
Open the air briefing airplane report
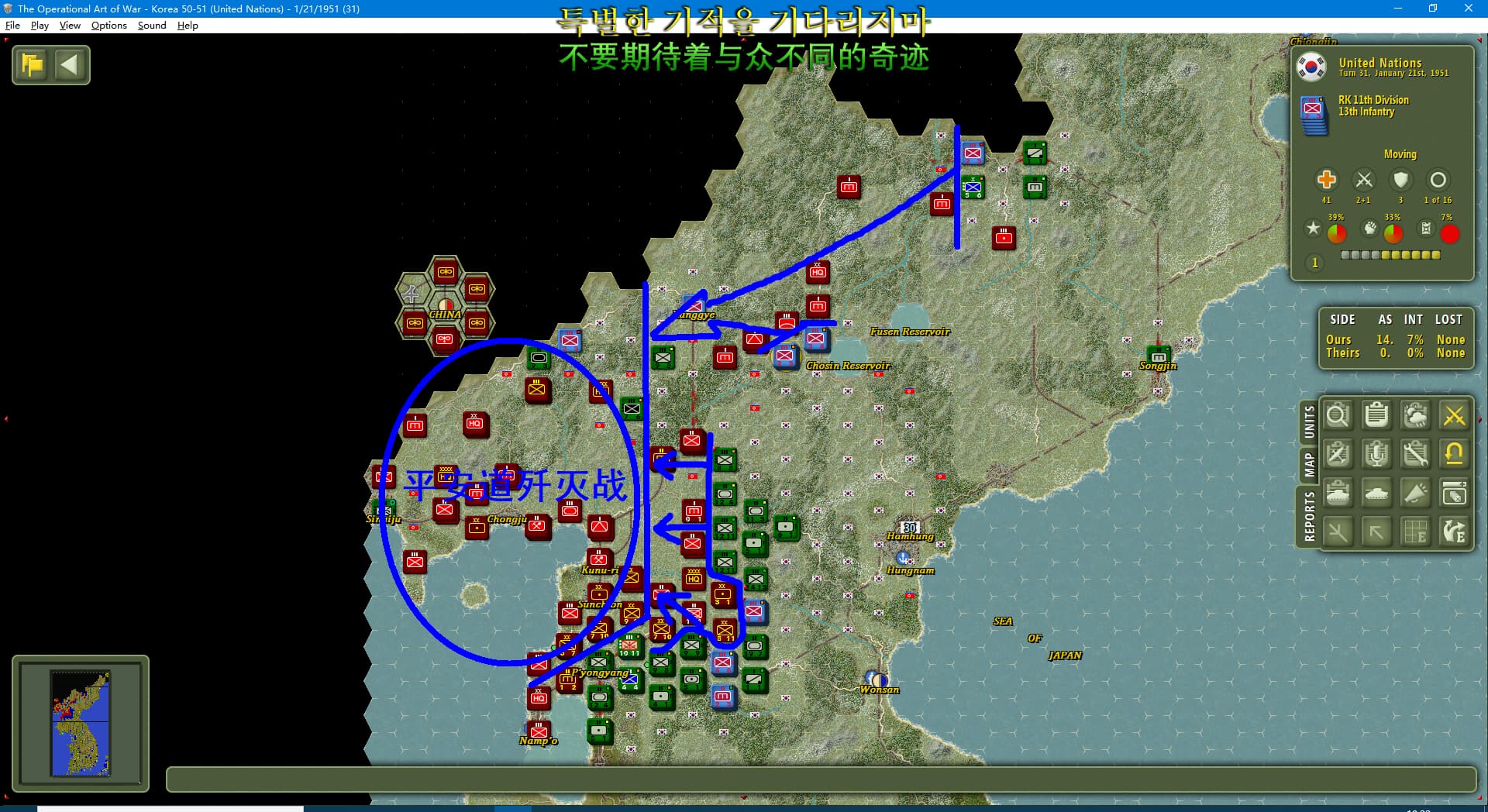click(x=1338, y=455)
